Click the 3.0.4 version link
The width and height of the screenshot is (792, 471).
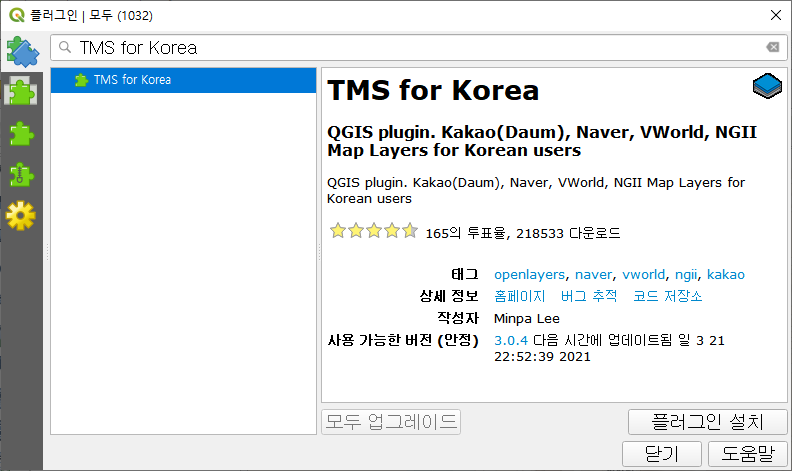pyautogui.click(x=511, y=340)
